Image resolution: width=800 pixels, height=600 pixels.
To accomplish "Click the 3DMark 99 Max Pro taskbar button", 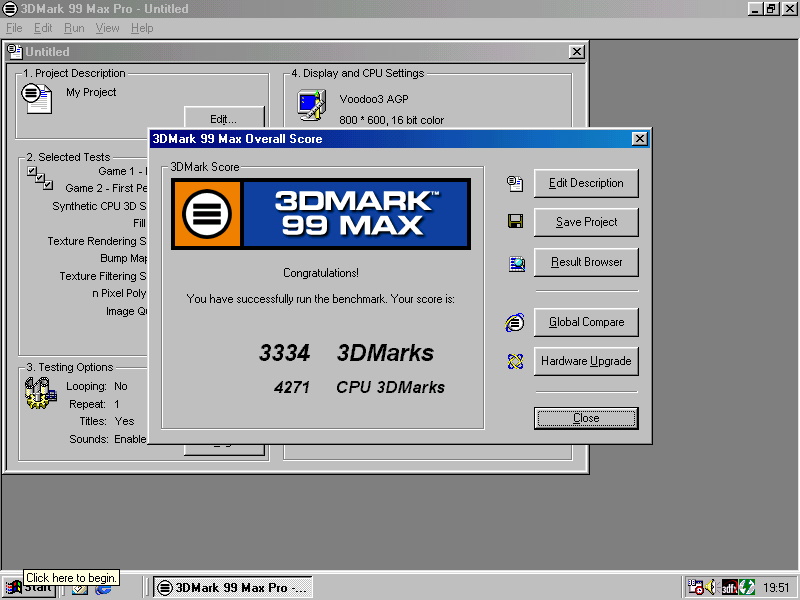I will tap(233, 588).
